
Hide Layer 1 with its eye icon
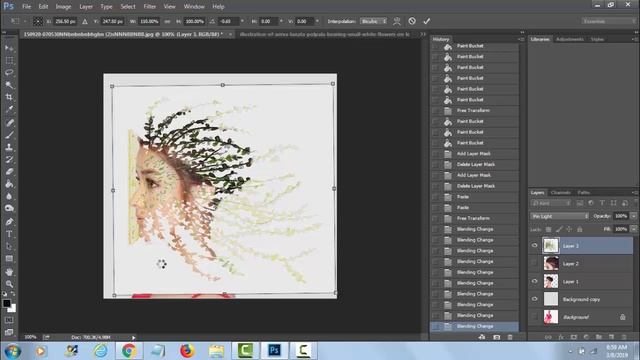[x=534, y=281]
